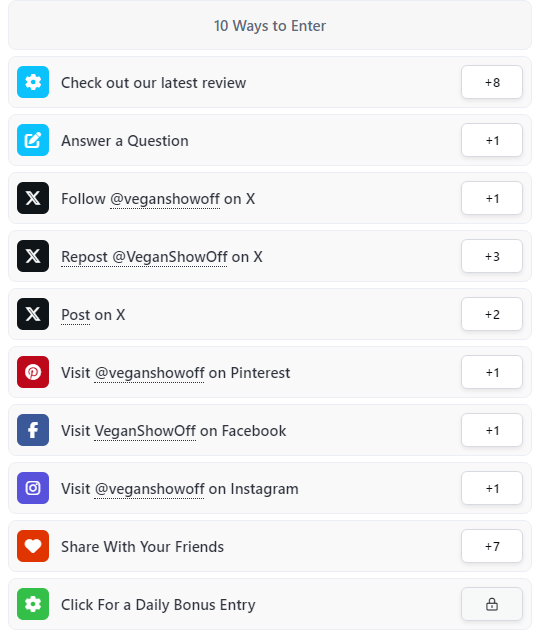Click the blue Facebook icon
540x636 pixels.
[33, 430]
